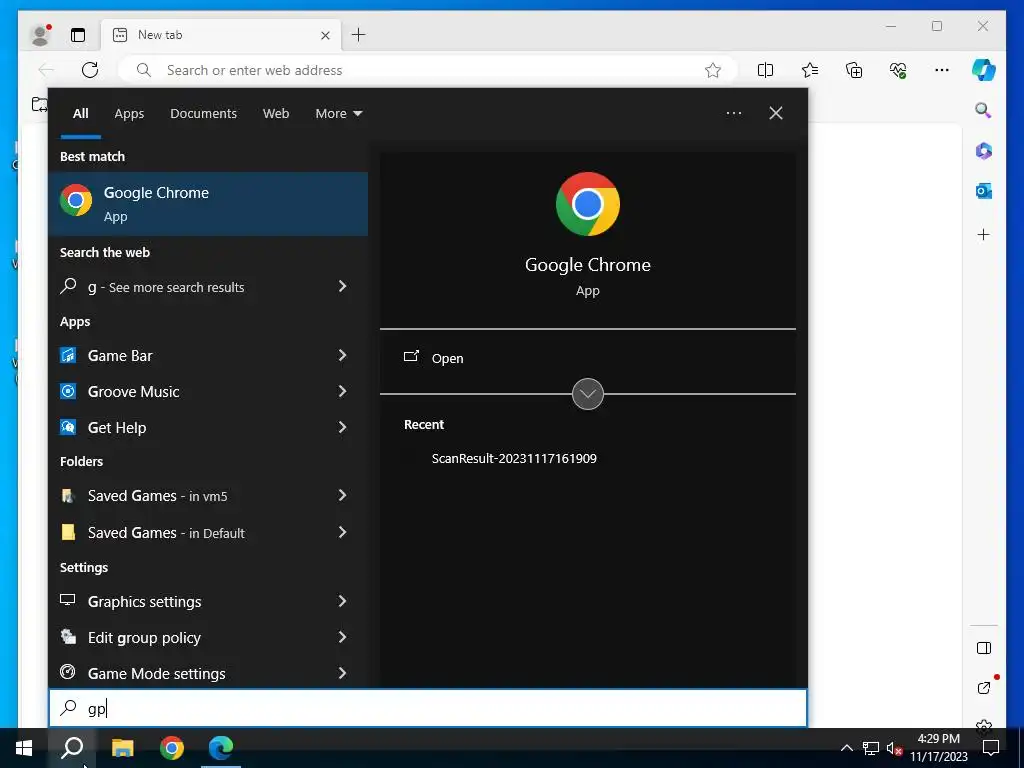Open Edge split screen icon
1024x768 pixels.
(x=765, y=70)
